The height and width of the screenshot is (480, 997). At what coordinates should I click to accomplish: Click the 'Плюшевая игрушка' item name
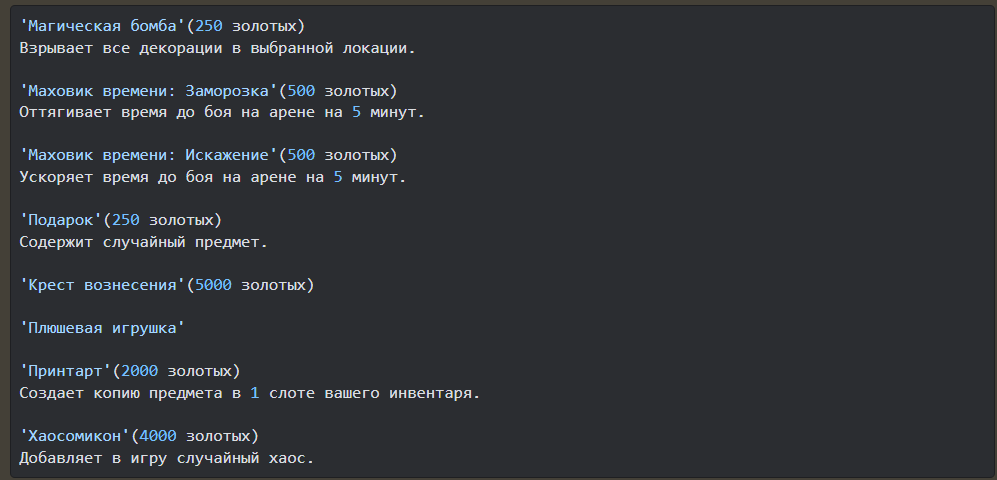coord(102,328)
